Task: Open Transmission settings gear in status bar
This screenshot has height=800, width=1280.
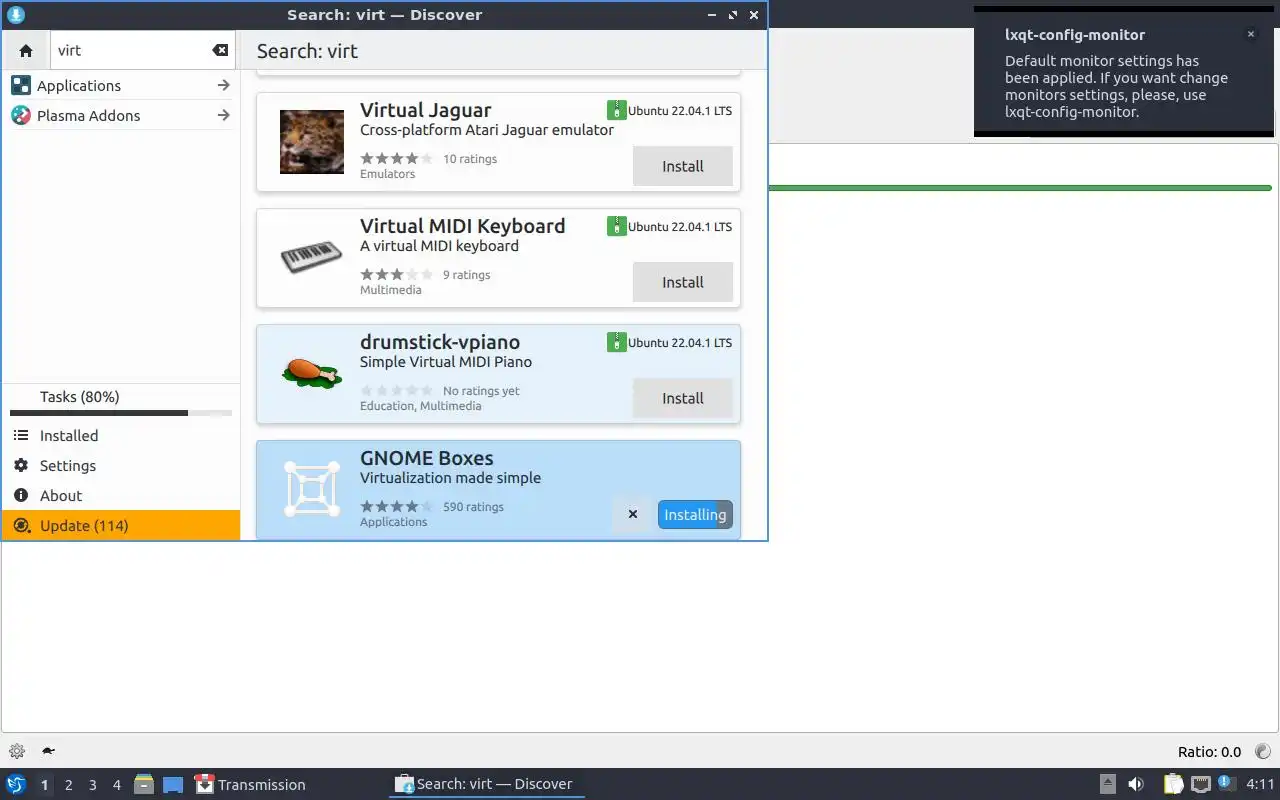Action: (17, 751)
